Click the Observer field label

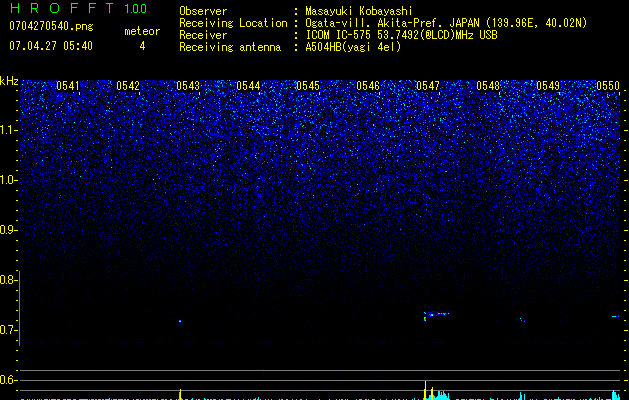tap(203, 11)
